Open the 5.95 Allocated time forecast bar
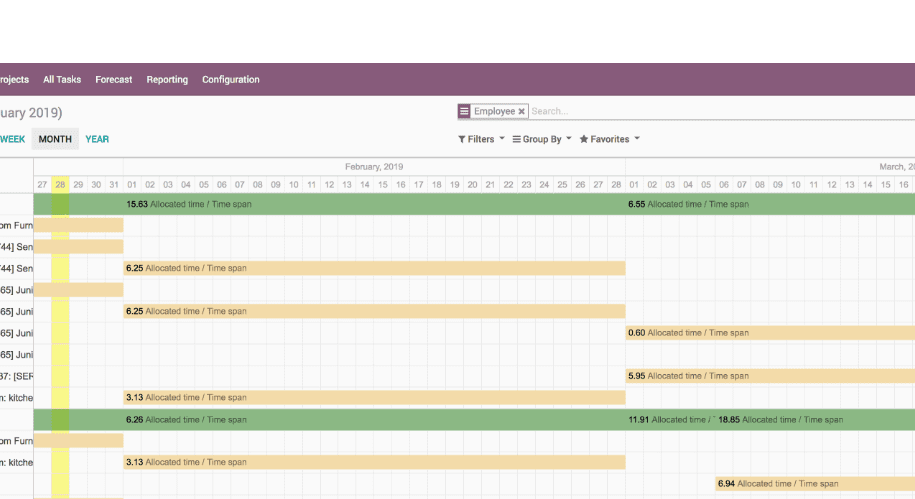 click(x=770, y=376)
